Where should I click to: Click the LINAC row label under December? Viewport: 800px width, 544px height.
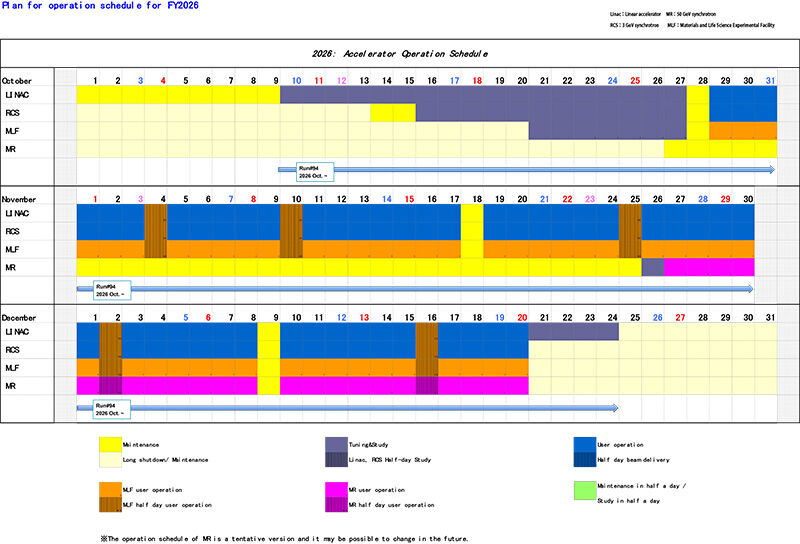(17, 332)
